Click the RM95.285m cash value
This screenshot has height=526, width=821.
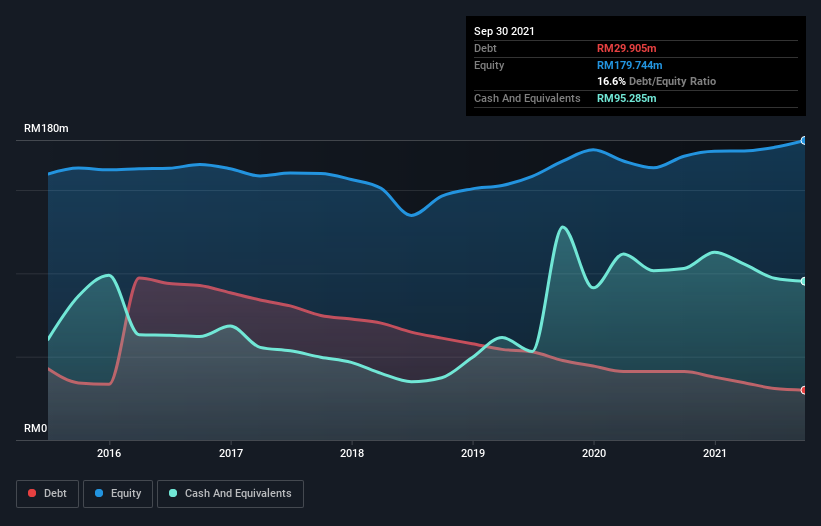point(627,98)
